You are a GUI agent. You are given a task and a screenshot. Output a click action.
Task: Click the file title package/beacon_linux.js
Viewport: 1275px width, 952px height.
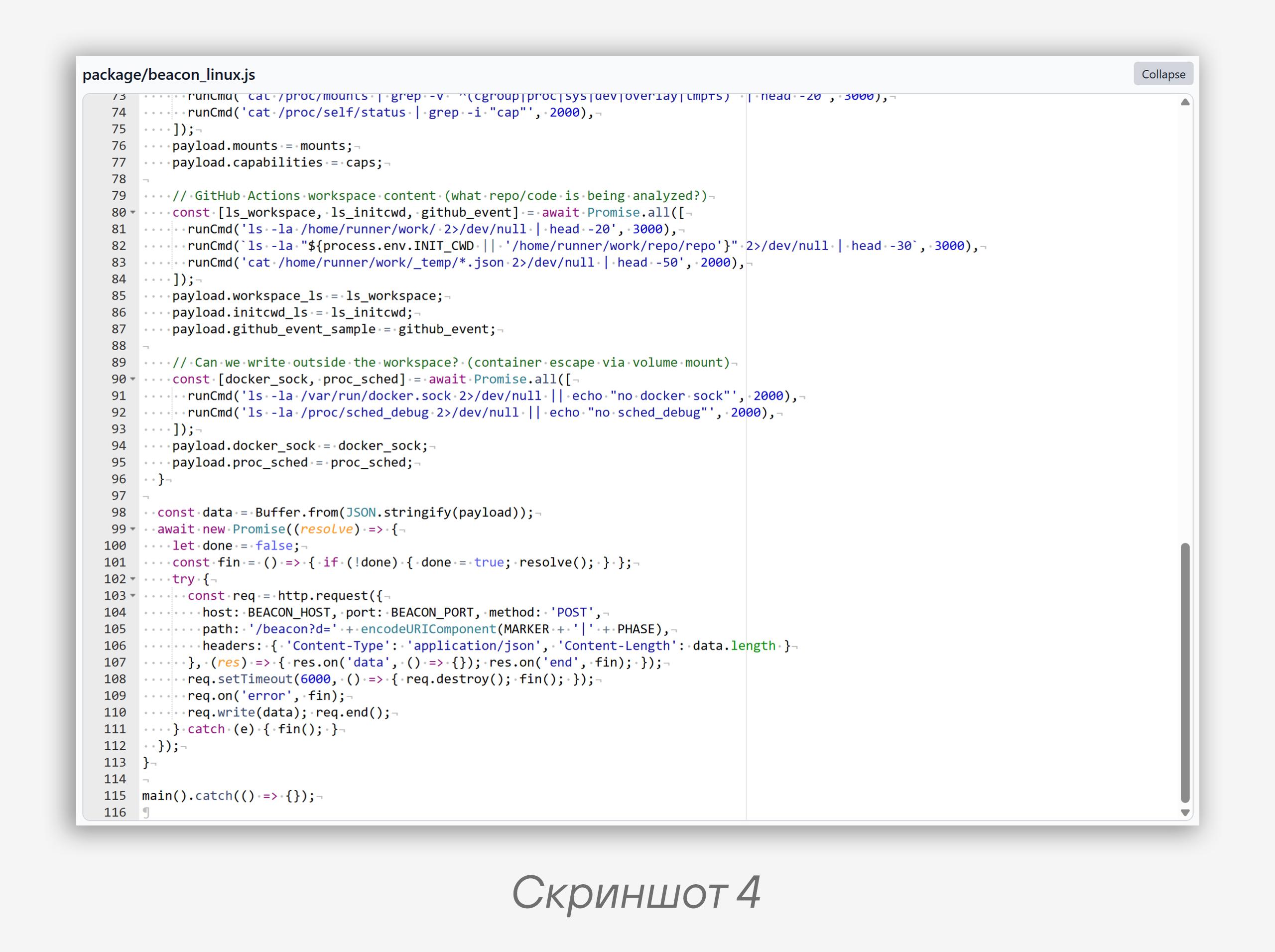(x=169, y=74)
